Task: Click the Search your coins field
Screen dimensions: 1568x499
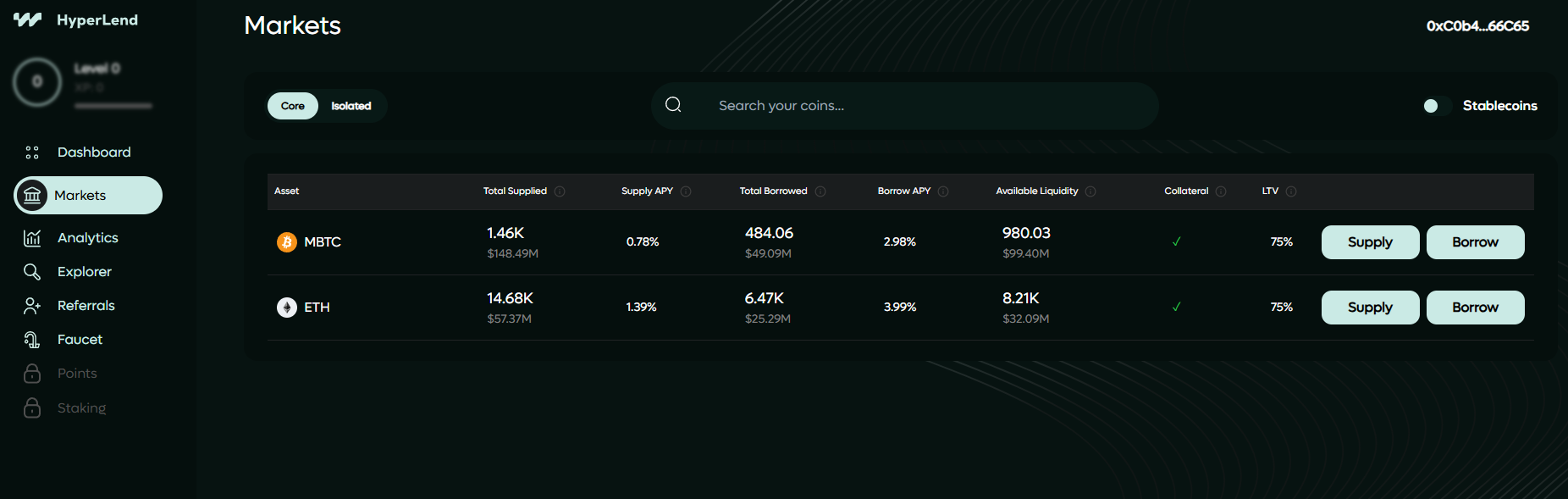Action: pyautogui.click(x=904, y=106)
